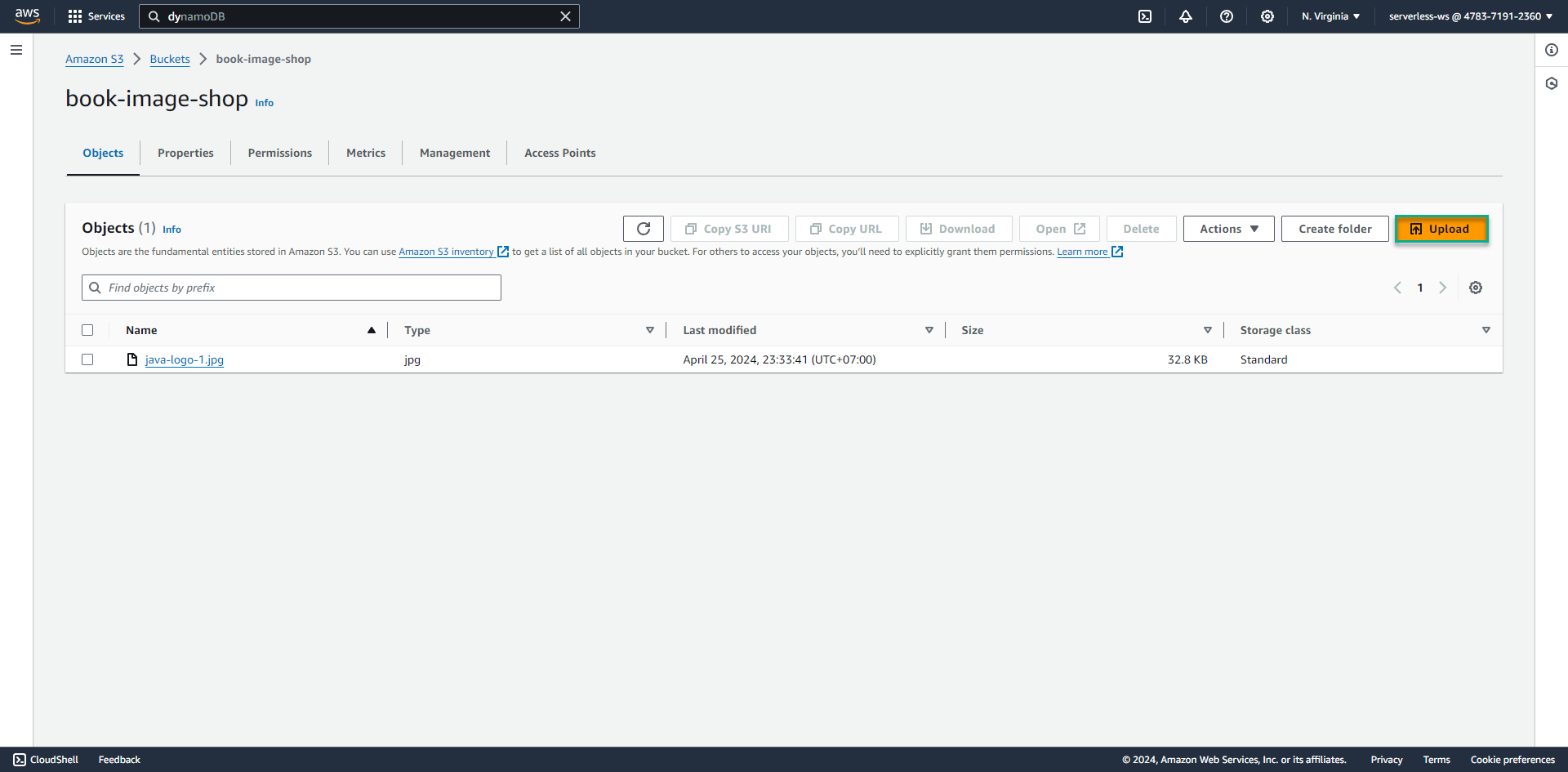Viewport: 1568px width, 772px height.
Task: Go to Amazon S3 breadcrumb link
Action: [x=95, y=59]
